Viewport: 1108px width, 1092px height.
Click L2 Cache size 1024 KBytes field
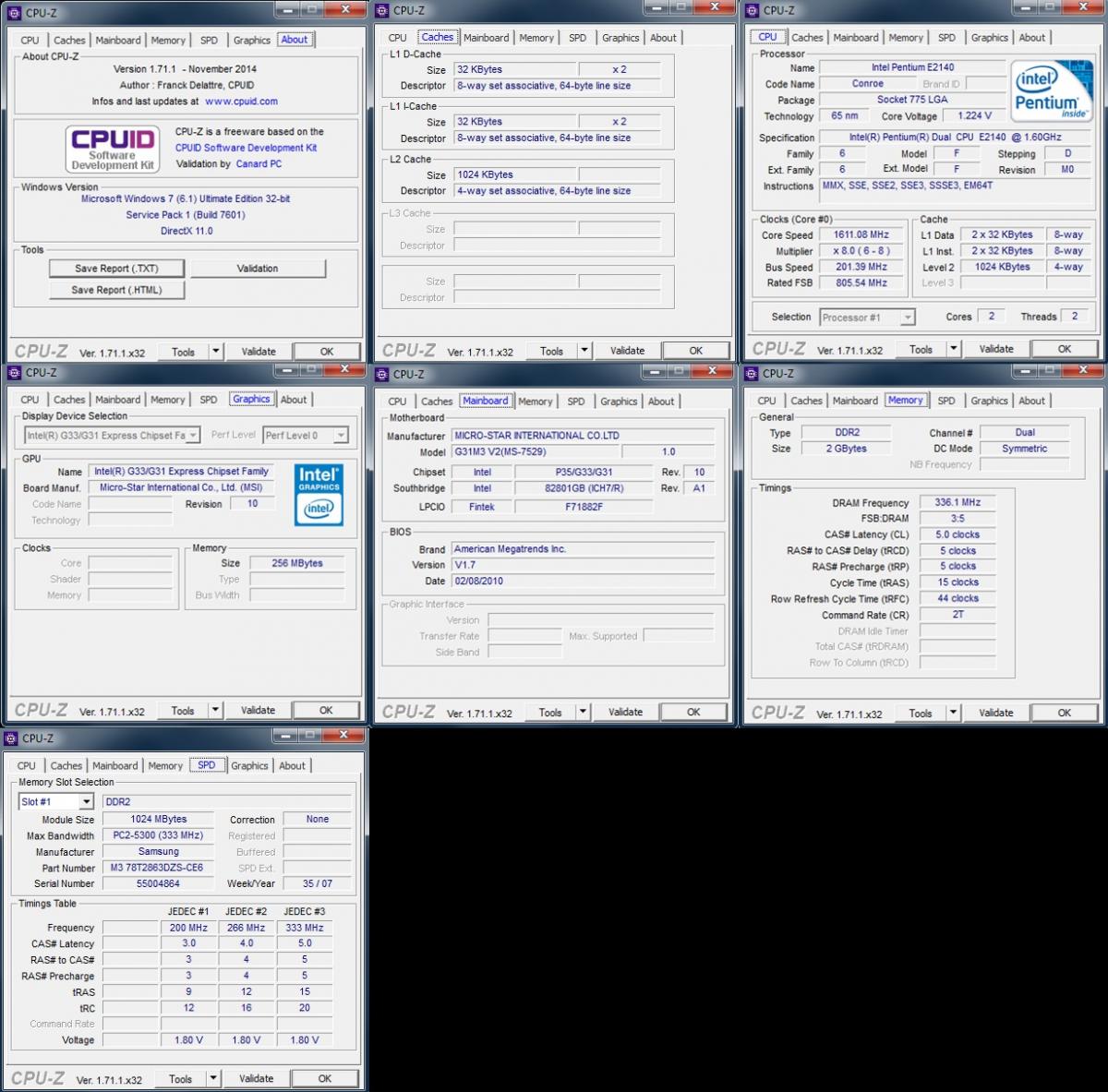coord(515,174)
